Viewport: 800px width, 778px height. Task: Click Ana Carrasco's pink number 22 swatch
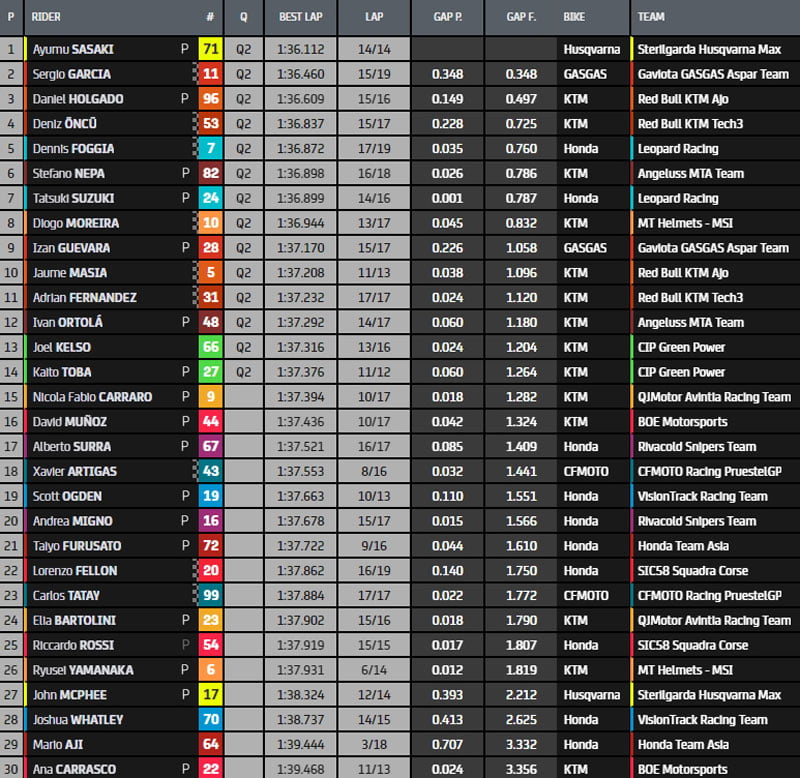tap(211, 768)
